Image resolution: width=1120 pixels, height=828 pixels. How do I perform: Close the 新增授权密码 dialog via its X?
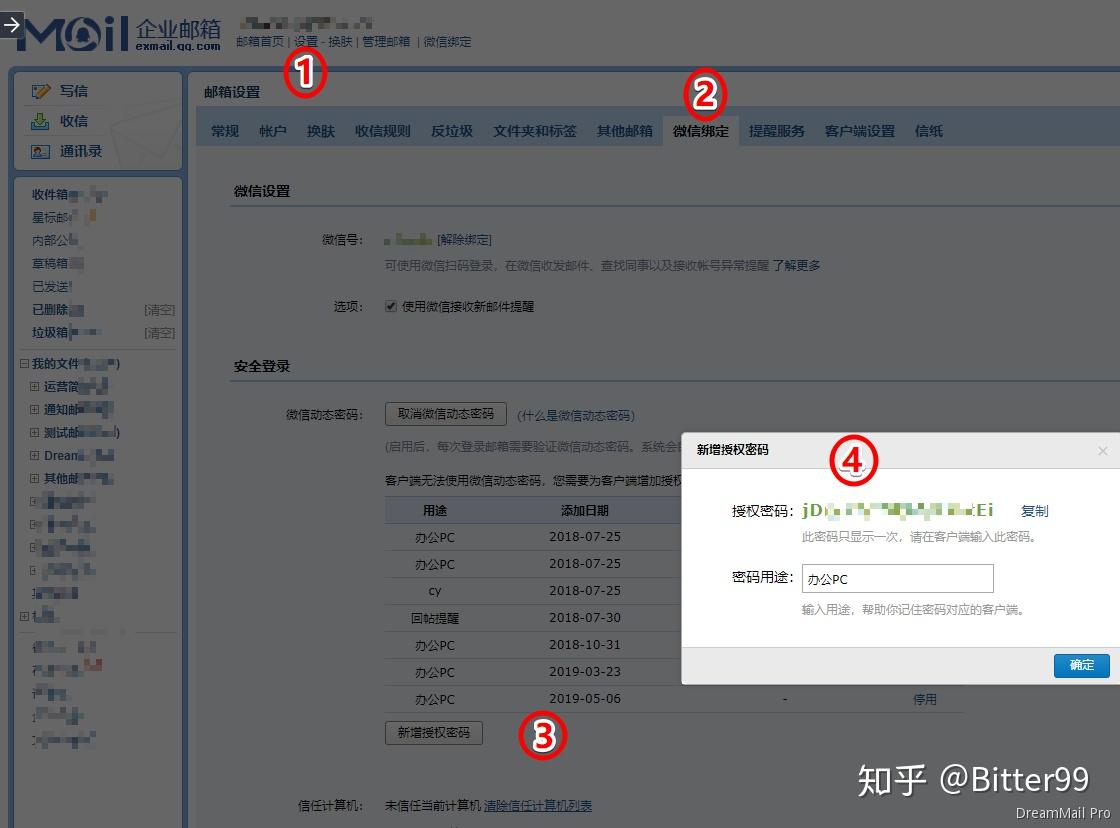click(x=1103, y=451)
